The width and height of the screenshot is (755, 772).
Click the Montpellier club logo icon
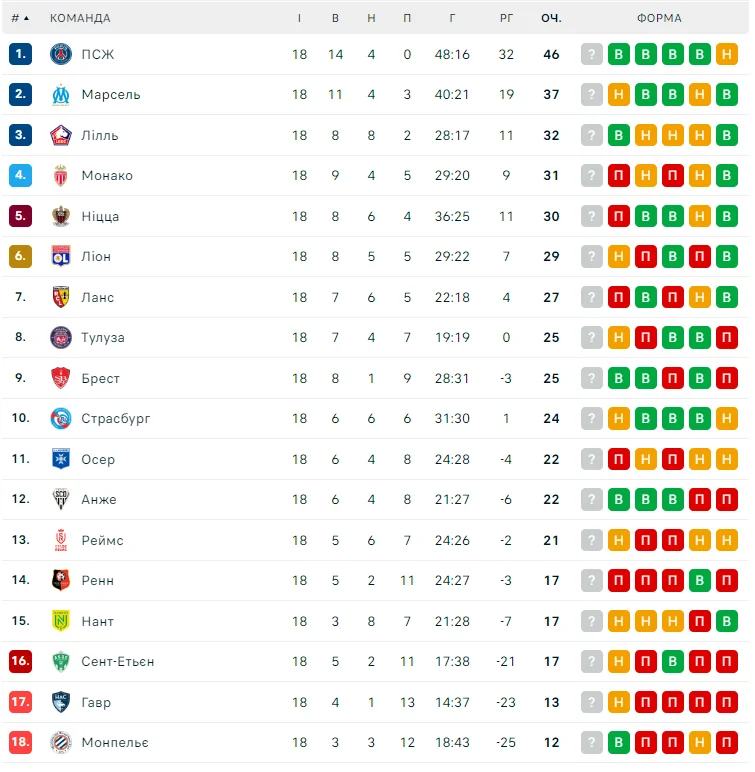[61, 742]
